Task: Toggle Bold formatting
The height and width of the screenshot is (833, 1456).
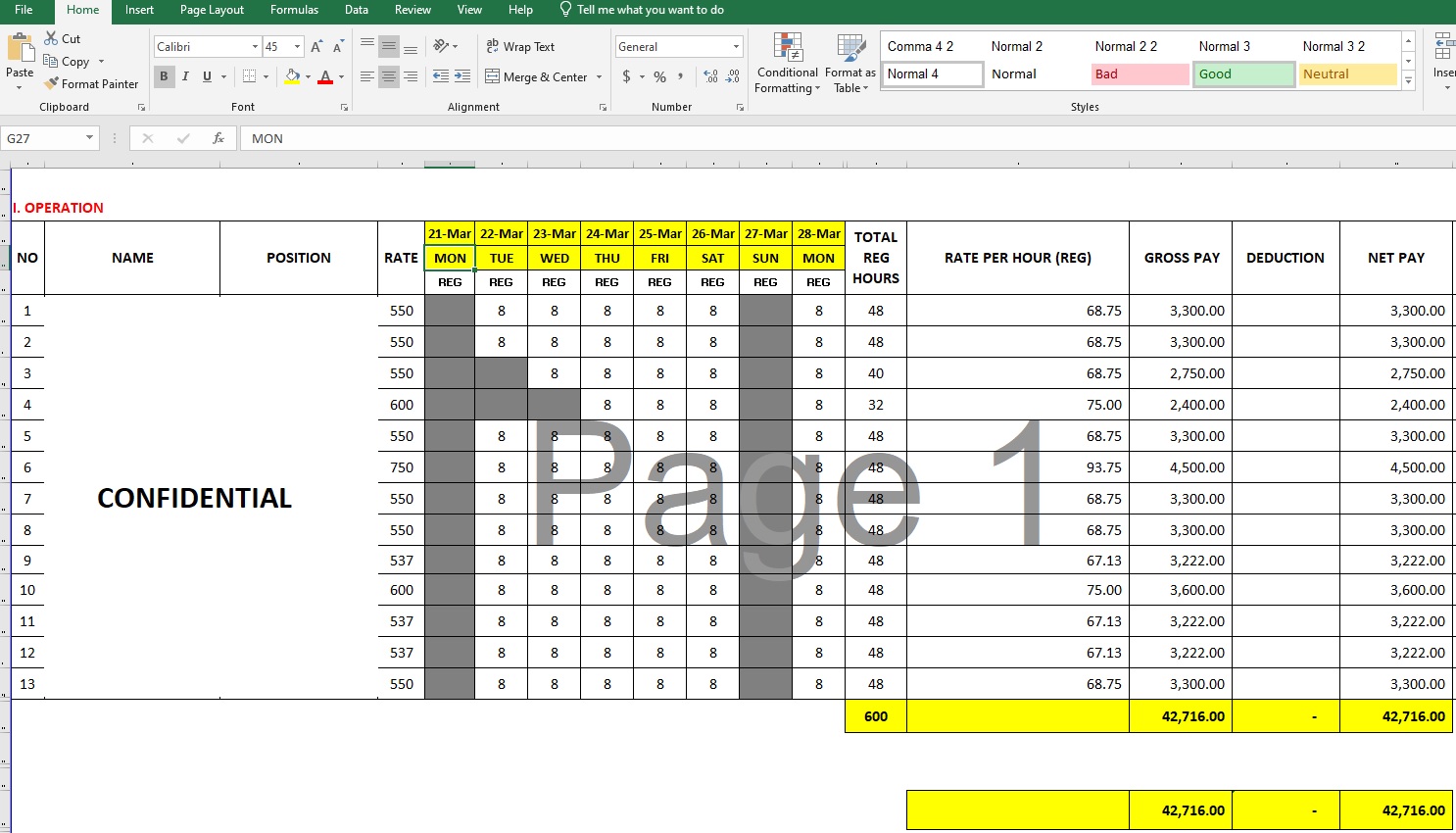Action: pos(164,76)
